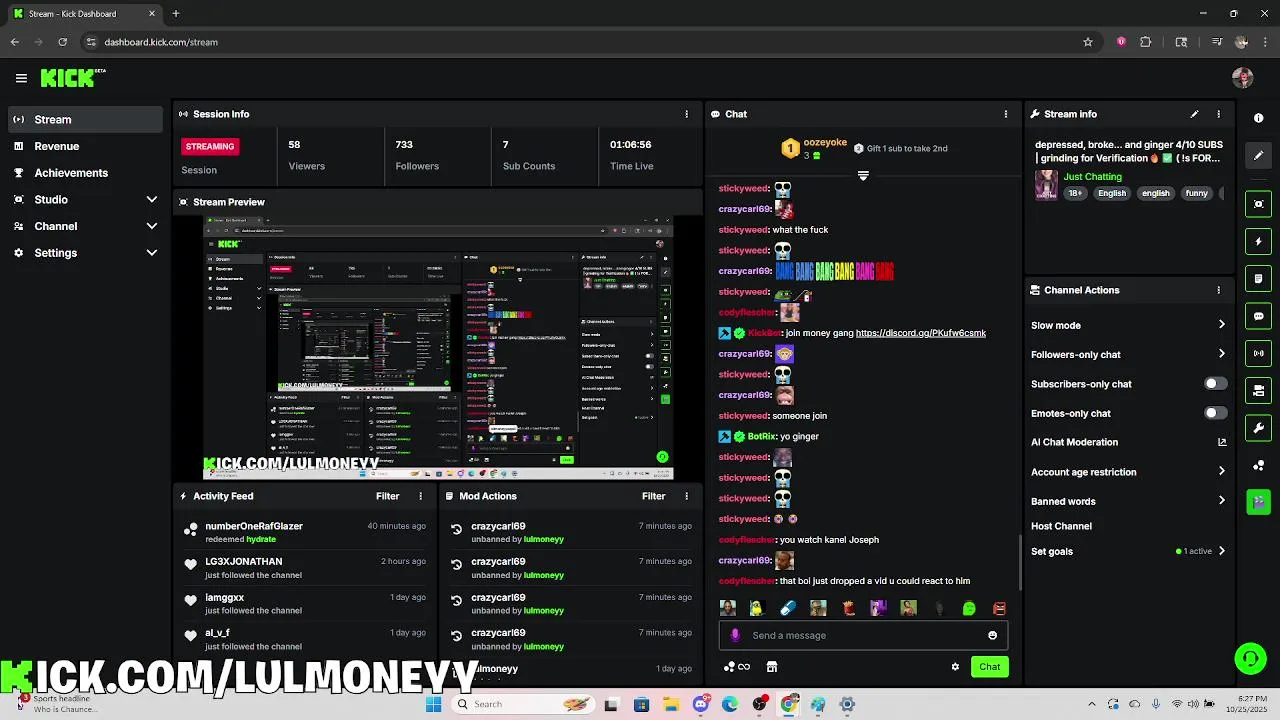Click the green Chat send button
Screen dimensions: 1280x720
click(x=989, y=667)
